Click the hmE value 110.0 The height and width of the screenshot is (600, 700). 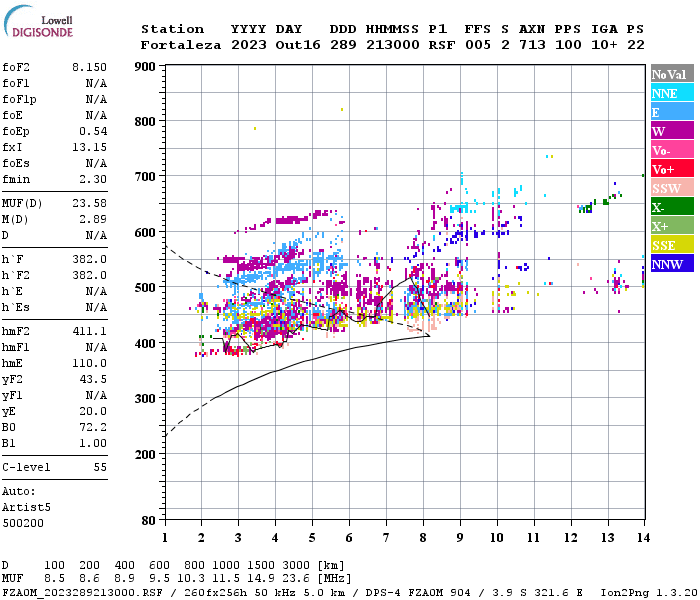89,363
